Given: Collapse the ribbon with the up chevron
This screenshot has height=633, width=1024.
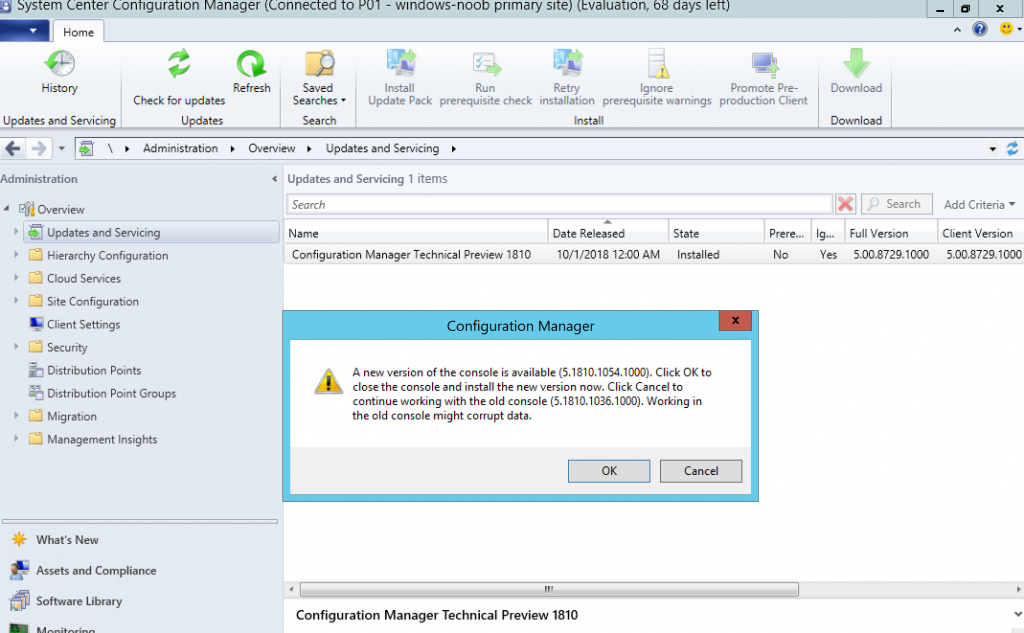Looking at the screenshot, I should (x=957, y=29).
